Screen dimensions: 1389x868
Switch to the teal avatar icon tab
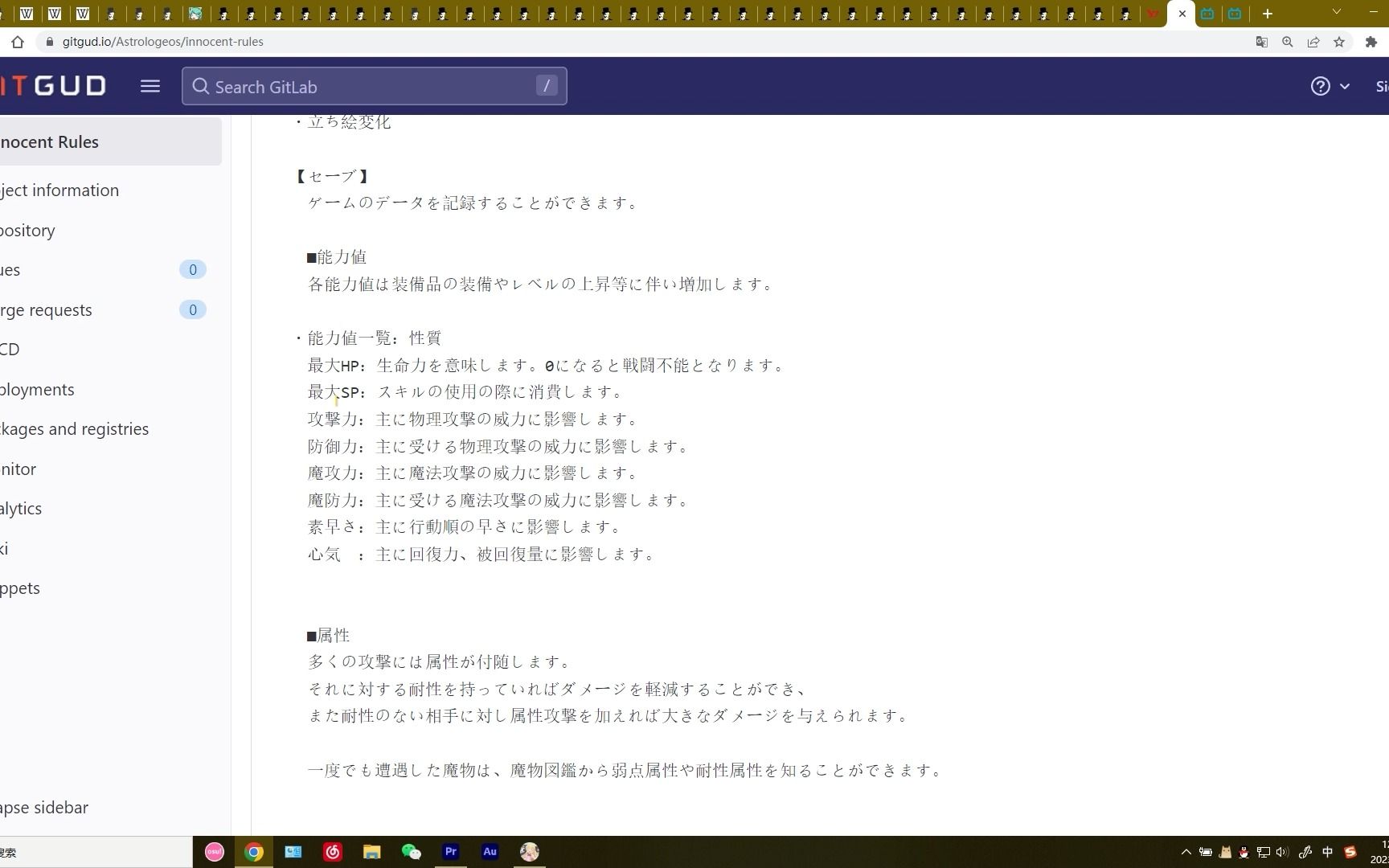(195, 14)
